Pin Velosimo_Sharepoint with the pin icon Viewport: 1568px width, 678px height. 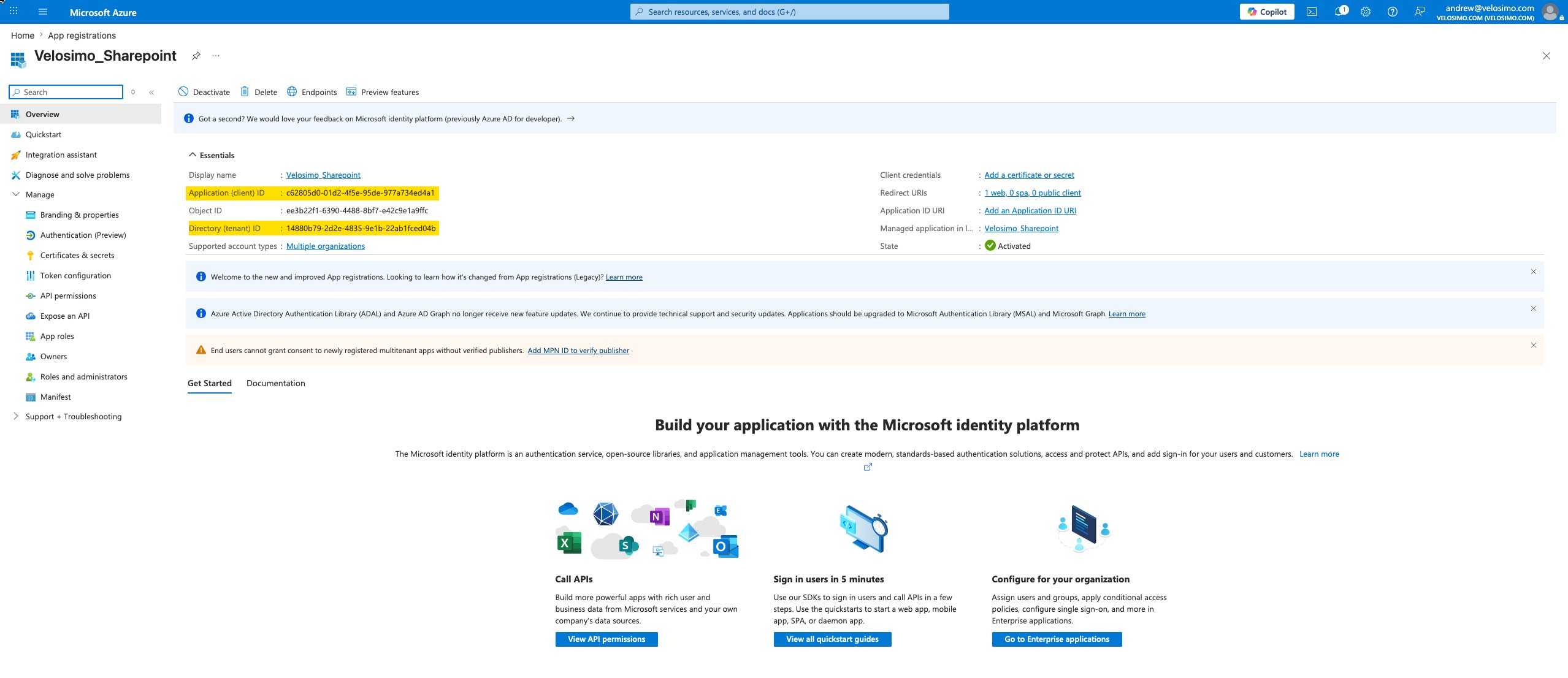[196, 56]
